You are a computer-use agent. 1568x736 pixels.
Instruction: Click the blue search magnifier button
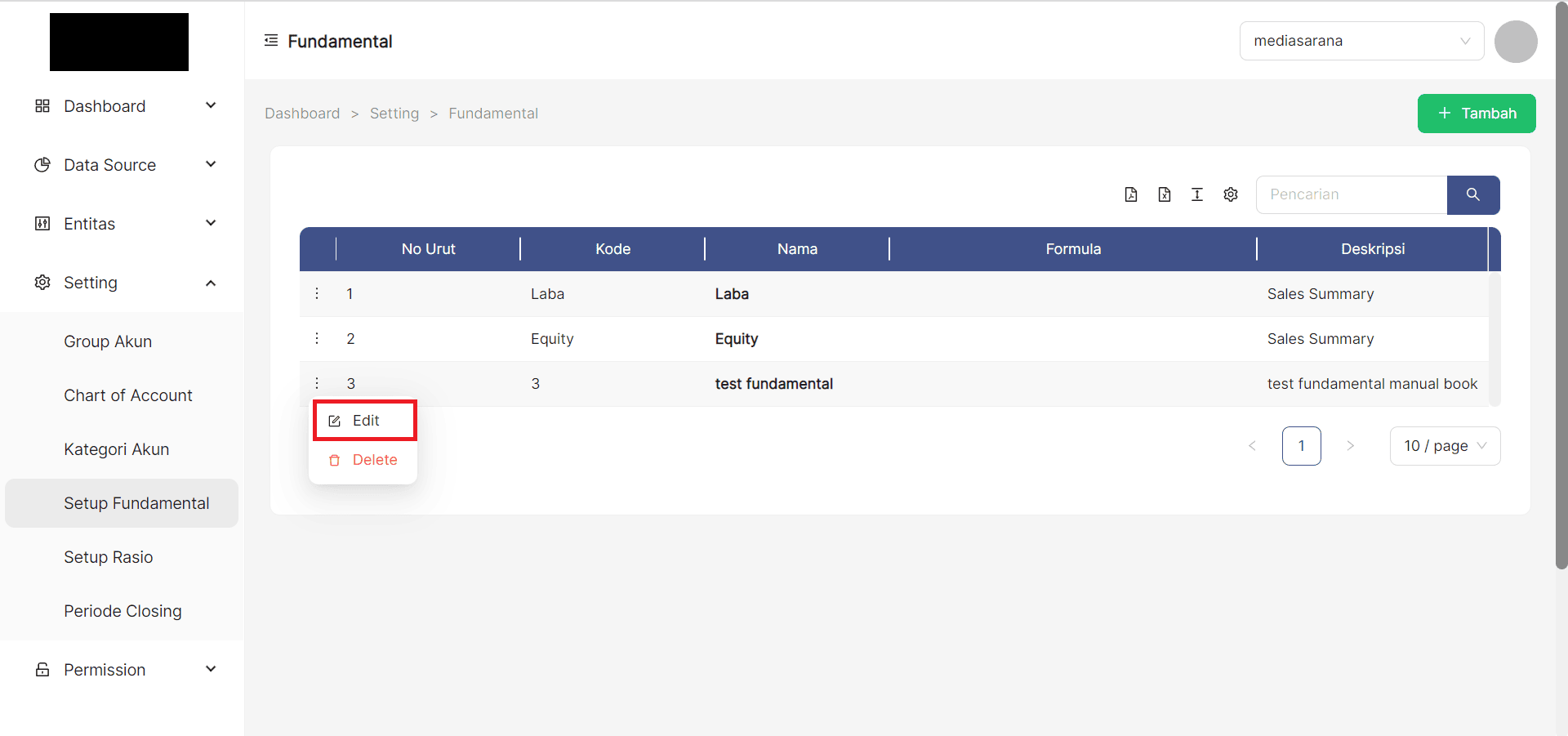[x=1472, y=194]
